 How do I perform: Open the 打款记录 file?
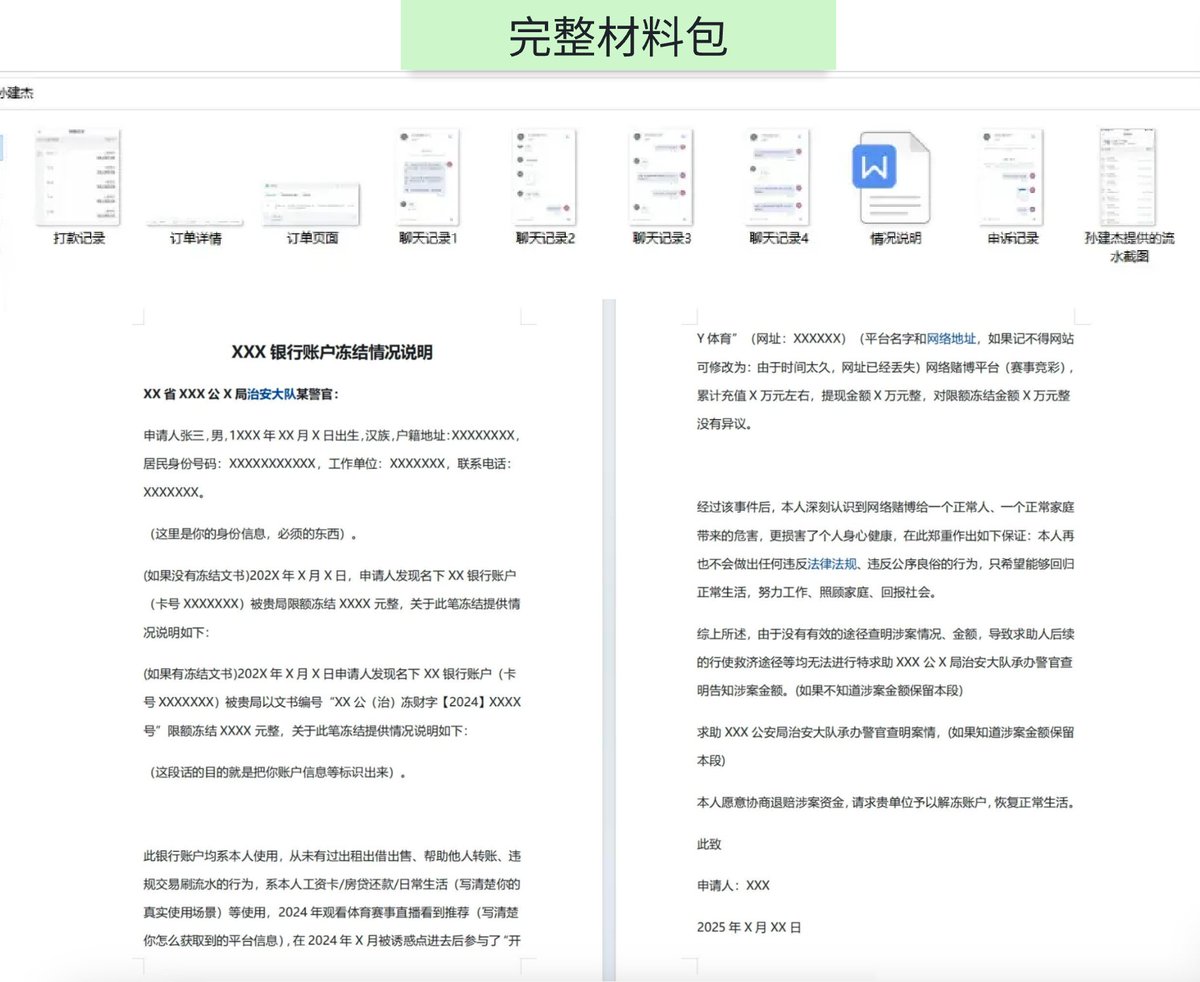point(78,180)
